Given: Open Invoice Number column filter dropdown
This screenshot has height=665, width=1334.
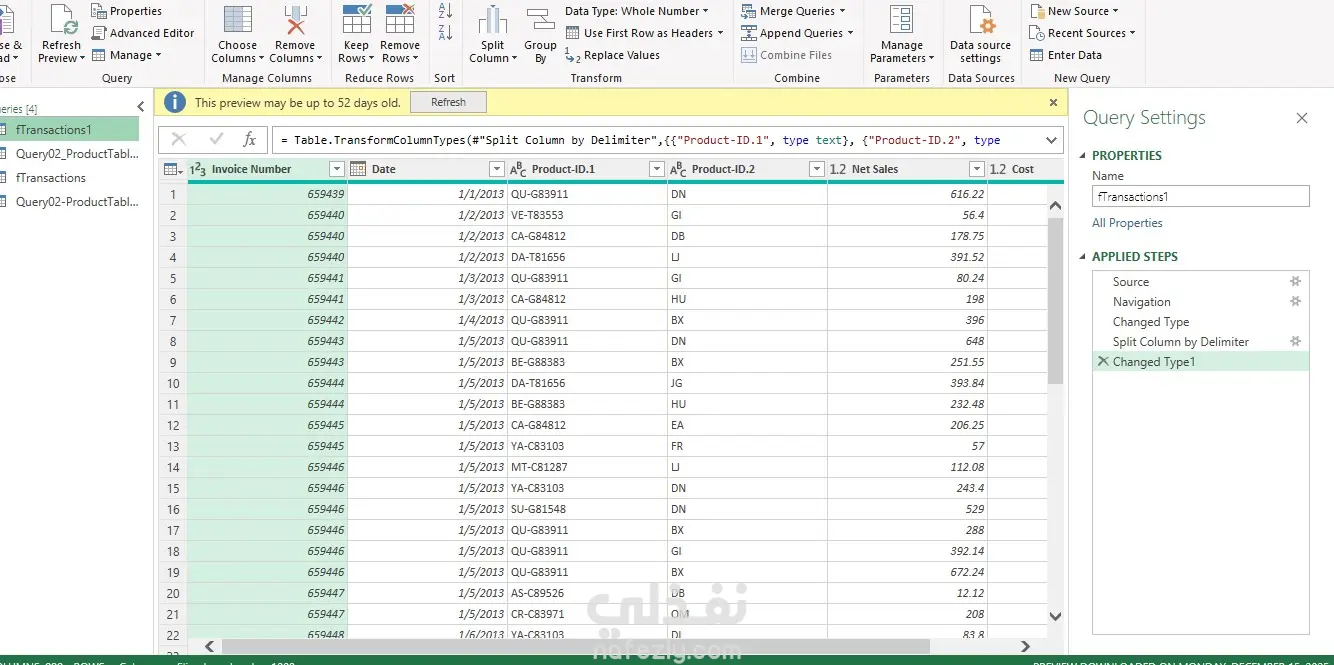Looking at the screenshot, I should tap(336, 169).
